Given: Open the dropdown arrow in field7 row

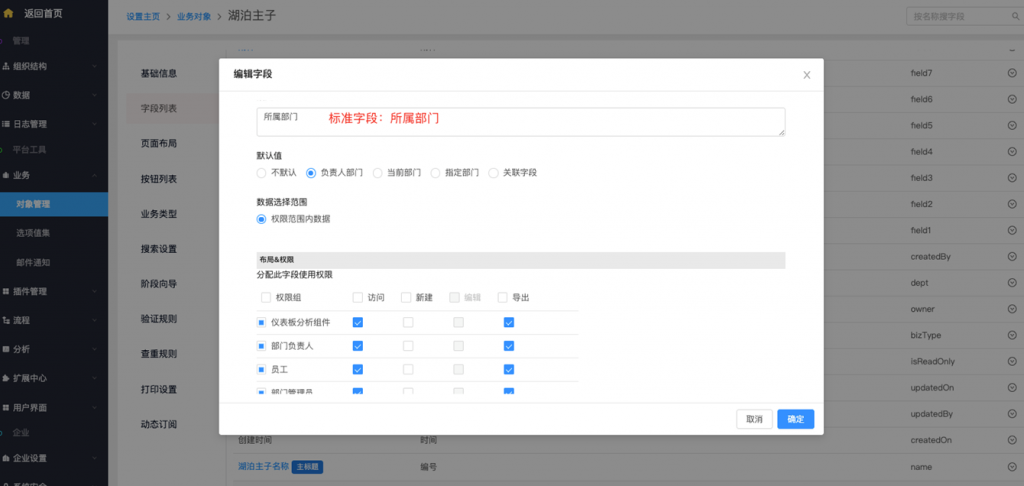Looking at the screenshot, I should pyautogui.click(x=1012, y=74).
